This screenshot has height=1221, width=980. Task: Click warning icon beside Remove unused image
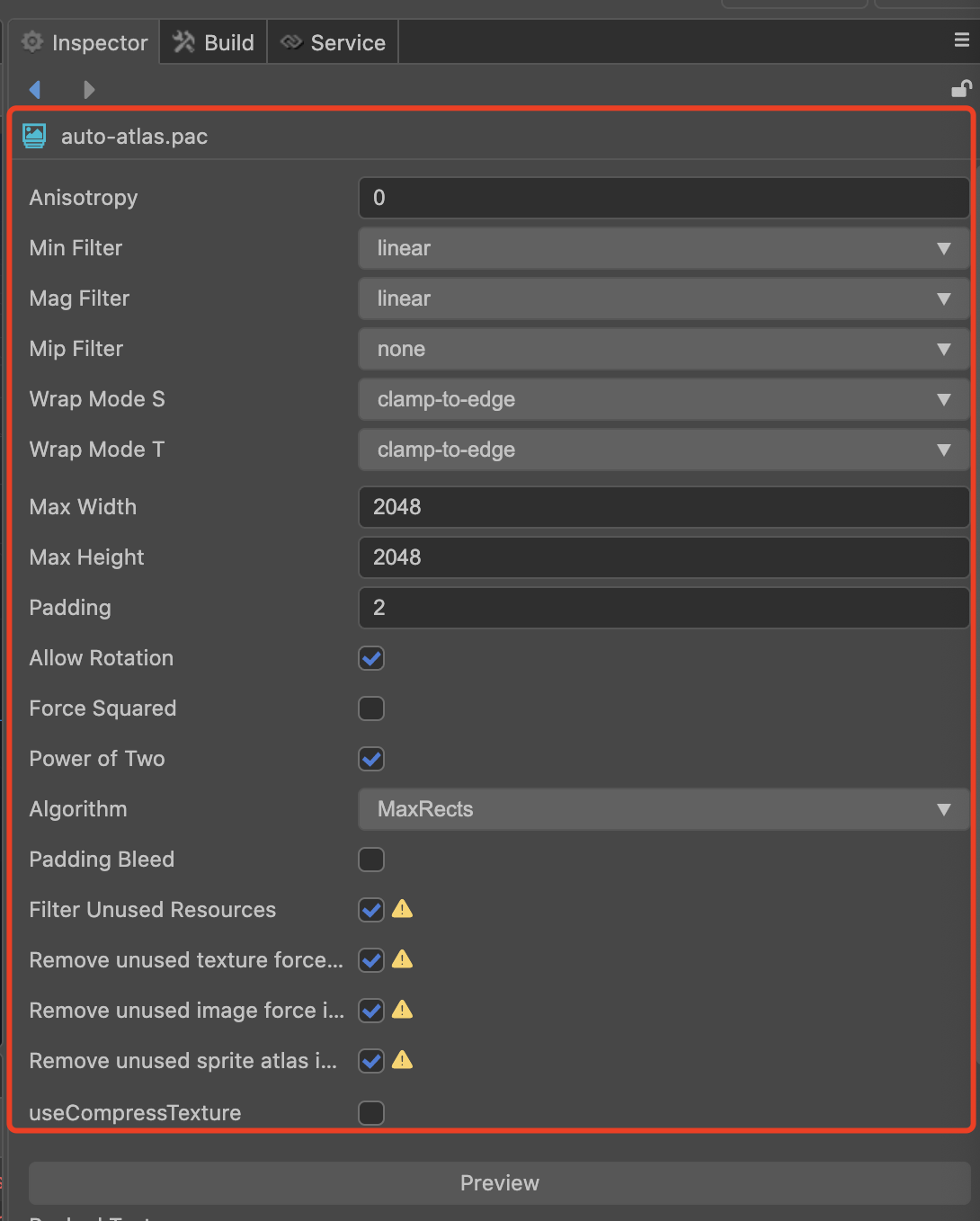click(x=403, y=1010)
